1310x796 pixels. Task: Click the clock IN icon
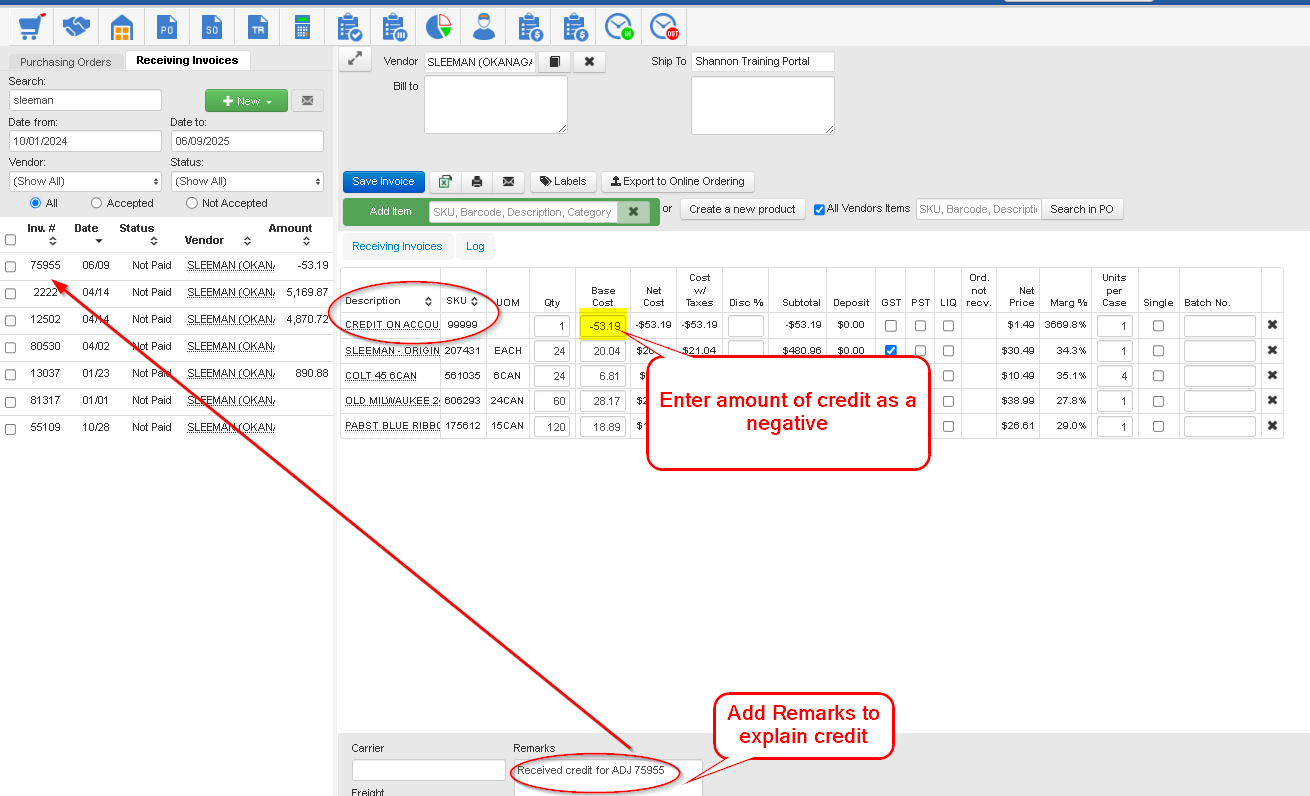620,27
